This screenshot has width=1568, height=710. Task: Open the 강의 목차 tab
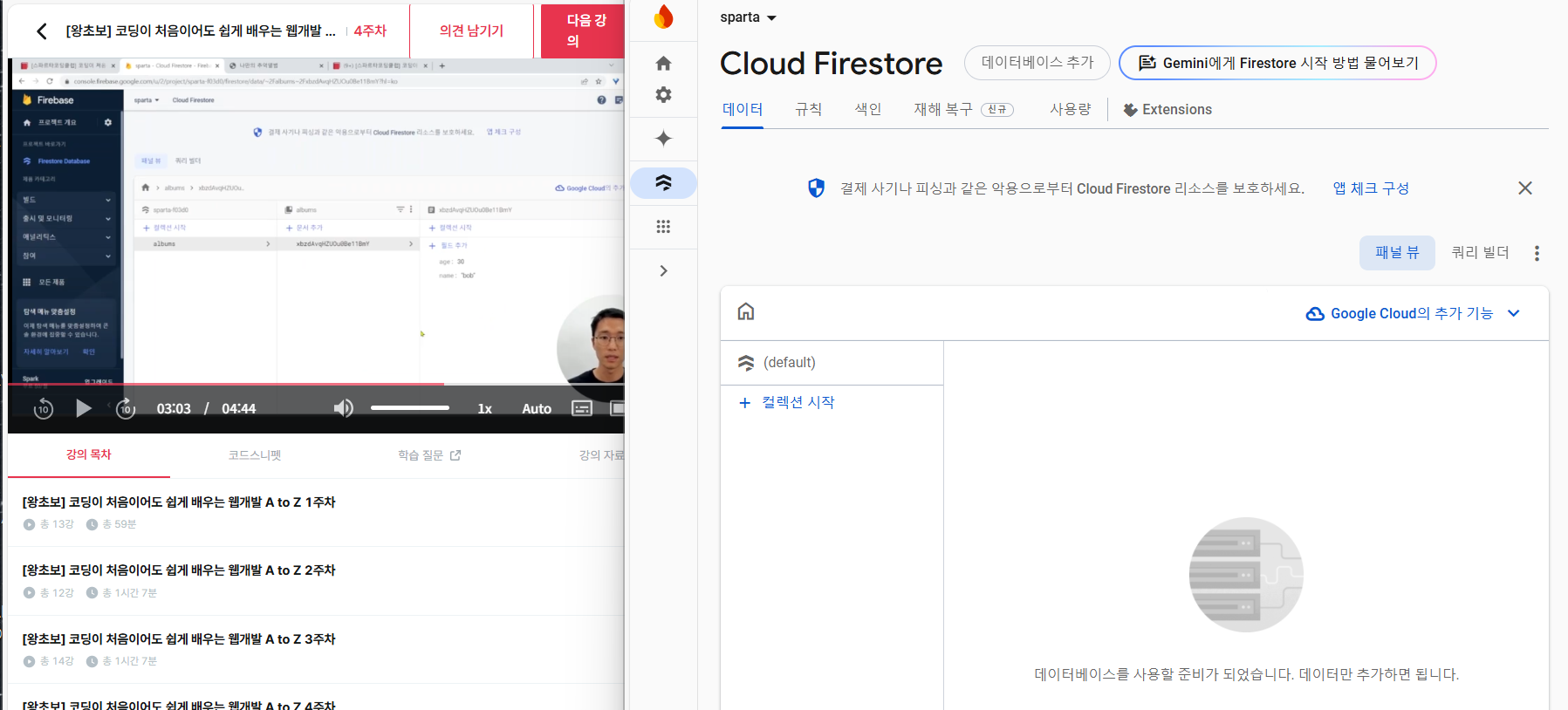tap(89, 454)
